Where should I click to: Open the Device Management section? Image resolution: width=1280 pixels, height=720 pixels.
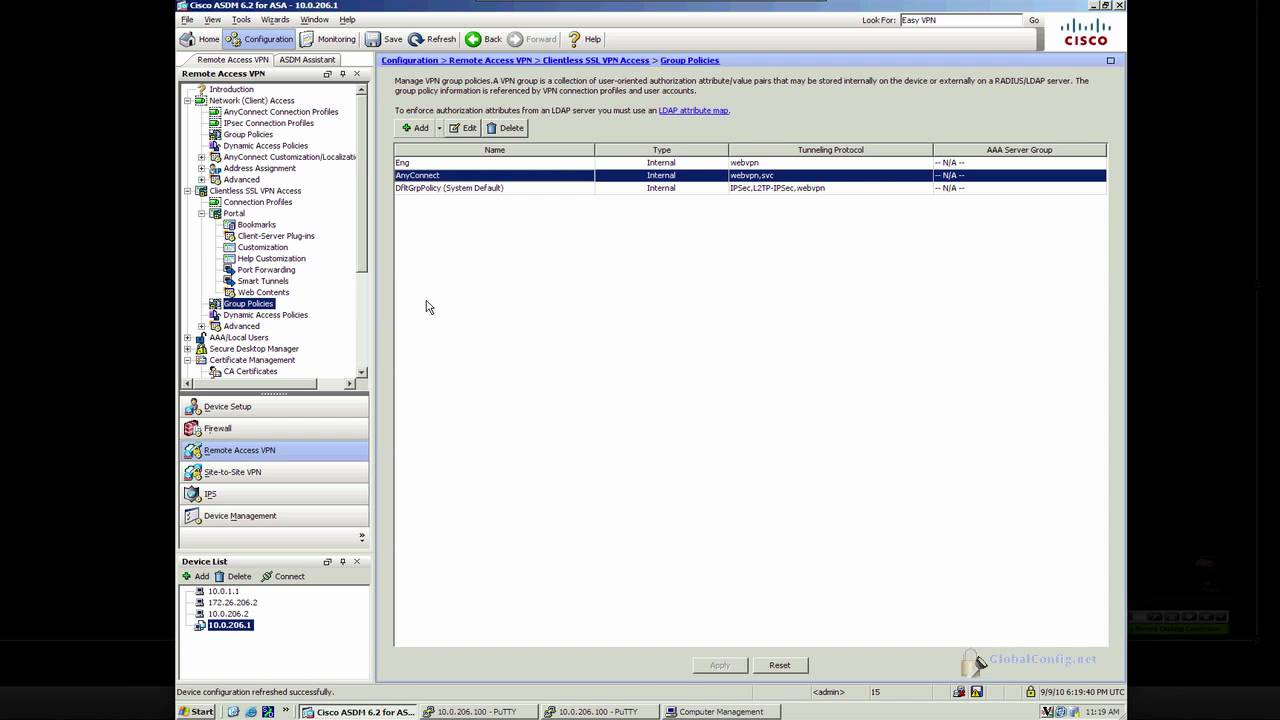(x=274, y=516)
